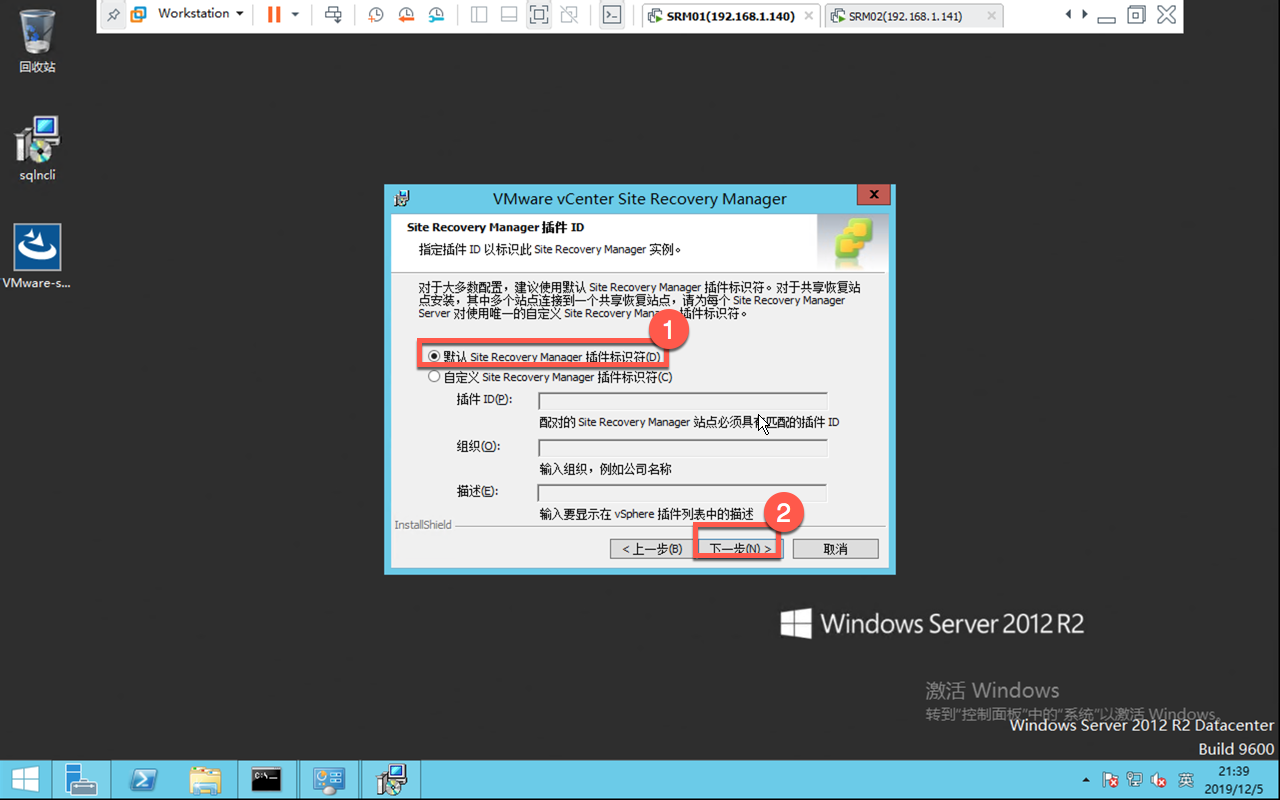Open the Workstation menu dropdown
Image resolution: width=1280 pixels, height=800 pixels.
[201, 14]
